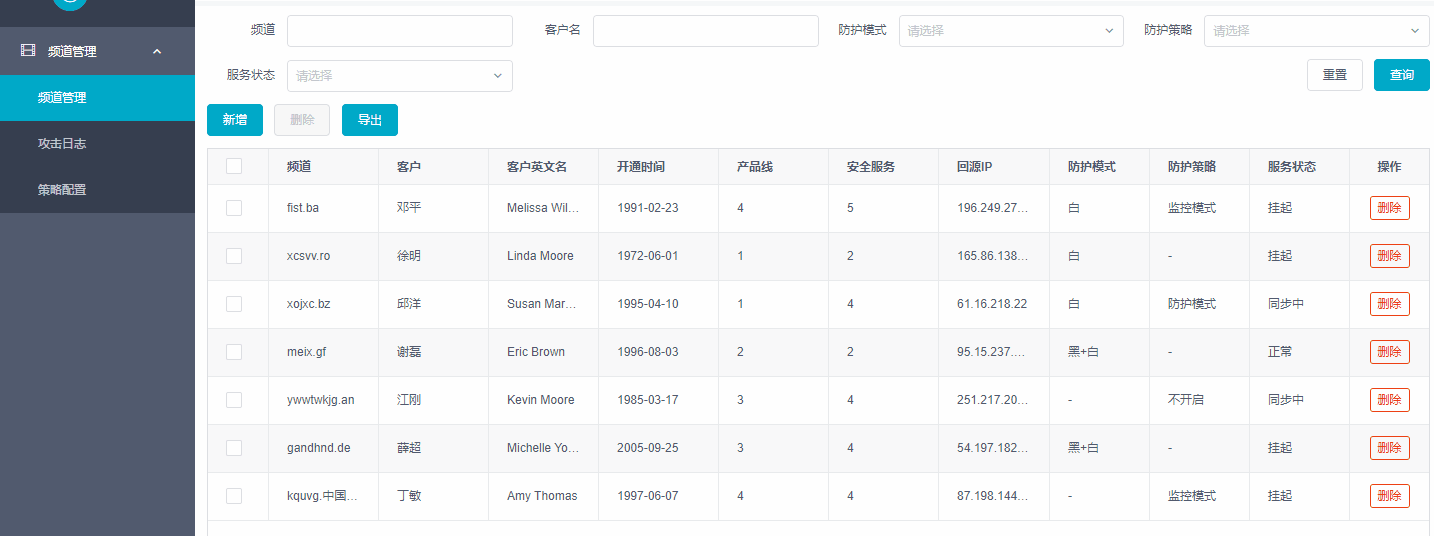Click 不开启 strategy in ywwtwkjg.an row
1434x536 pixels.
pyautogui.click(x=1186, y=400)
